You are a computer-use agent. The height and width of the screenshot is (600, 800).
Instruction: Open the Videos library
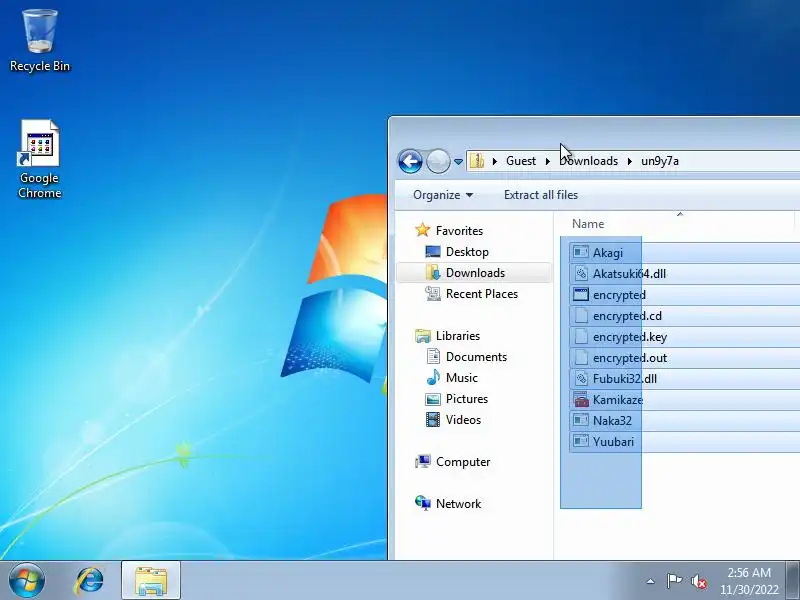[463, 419]
